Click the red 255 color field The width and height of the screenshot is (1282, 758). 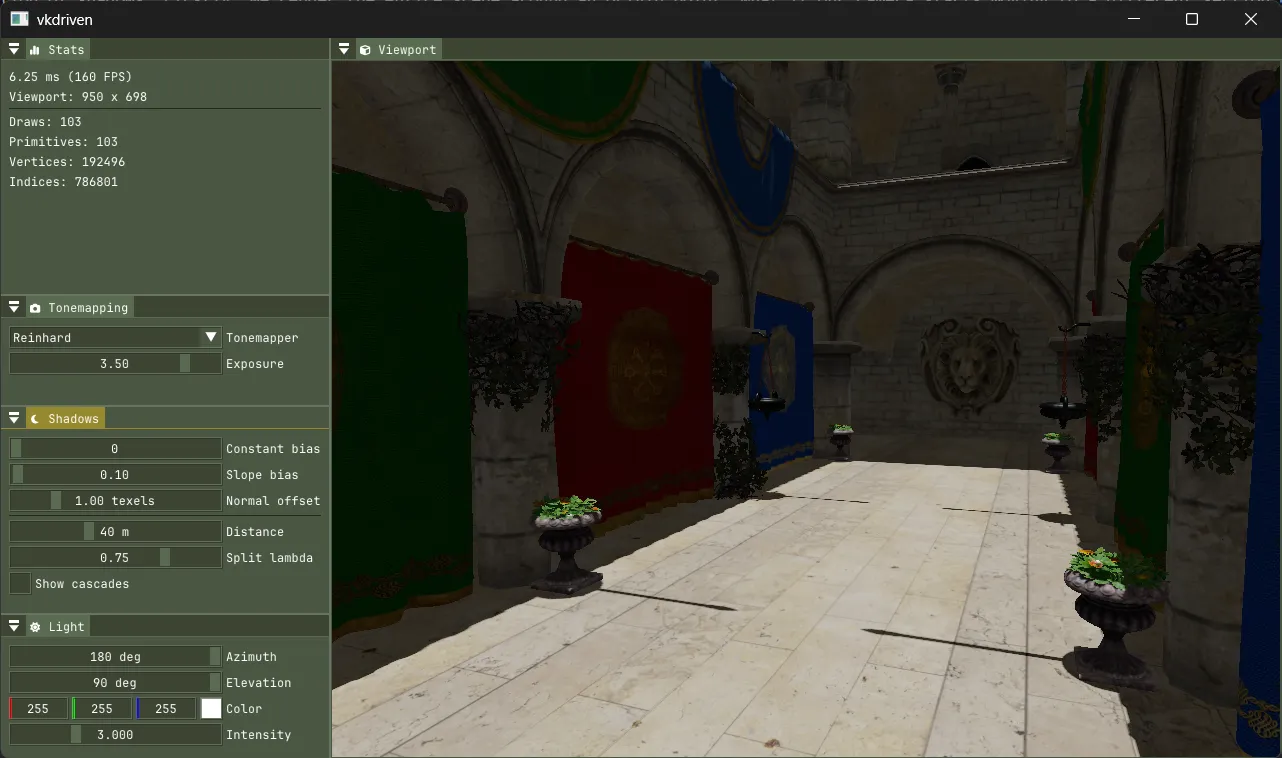[38, 708]
